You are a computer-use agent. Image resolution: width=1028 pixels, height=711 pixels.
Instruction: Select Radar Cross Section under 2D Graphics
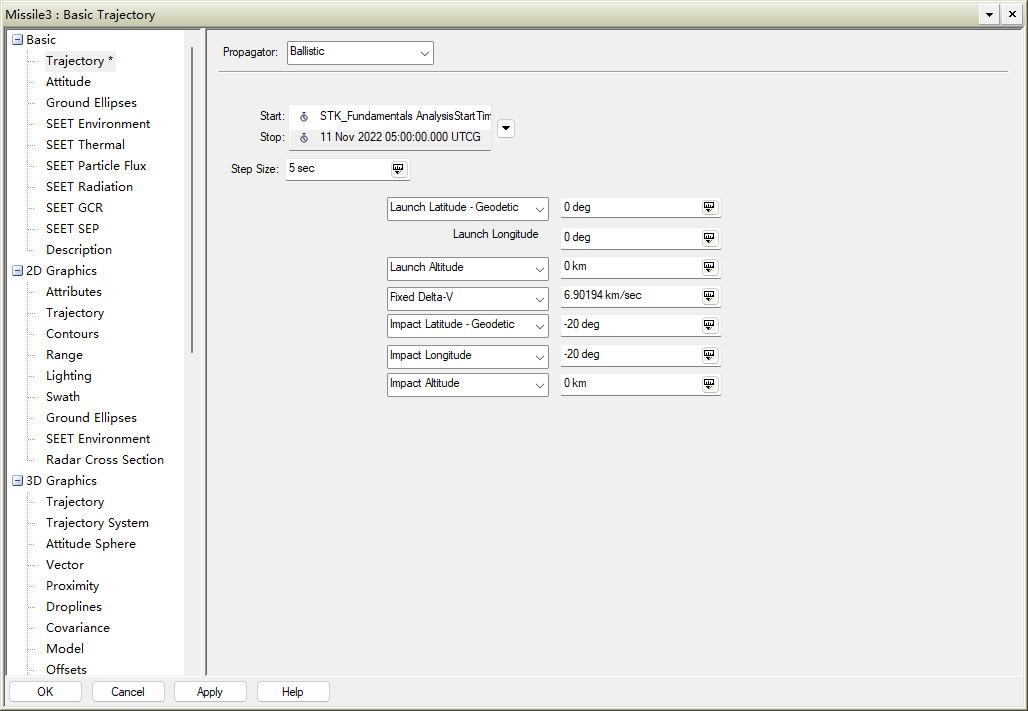pos(104,459)
